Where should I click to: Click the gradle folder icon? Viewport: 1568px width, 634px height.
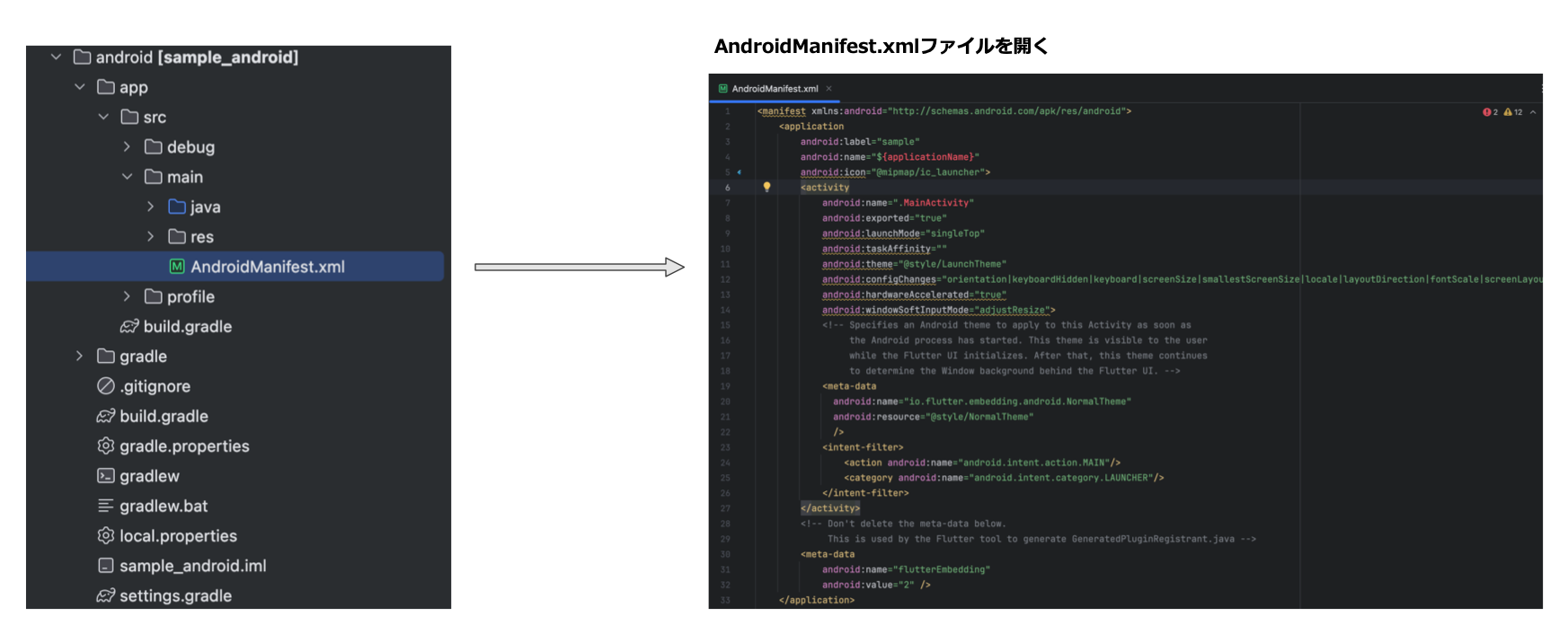coord(106,357)
